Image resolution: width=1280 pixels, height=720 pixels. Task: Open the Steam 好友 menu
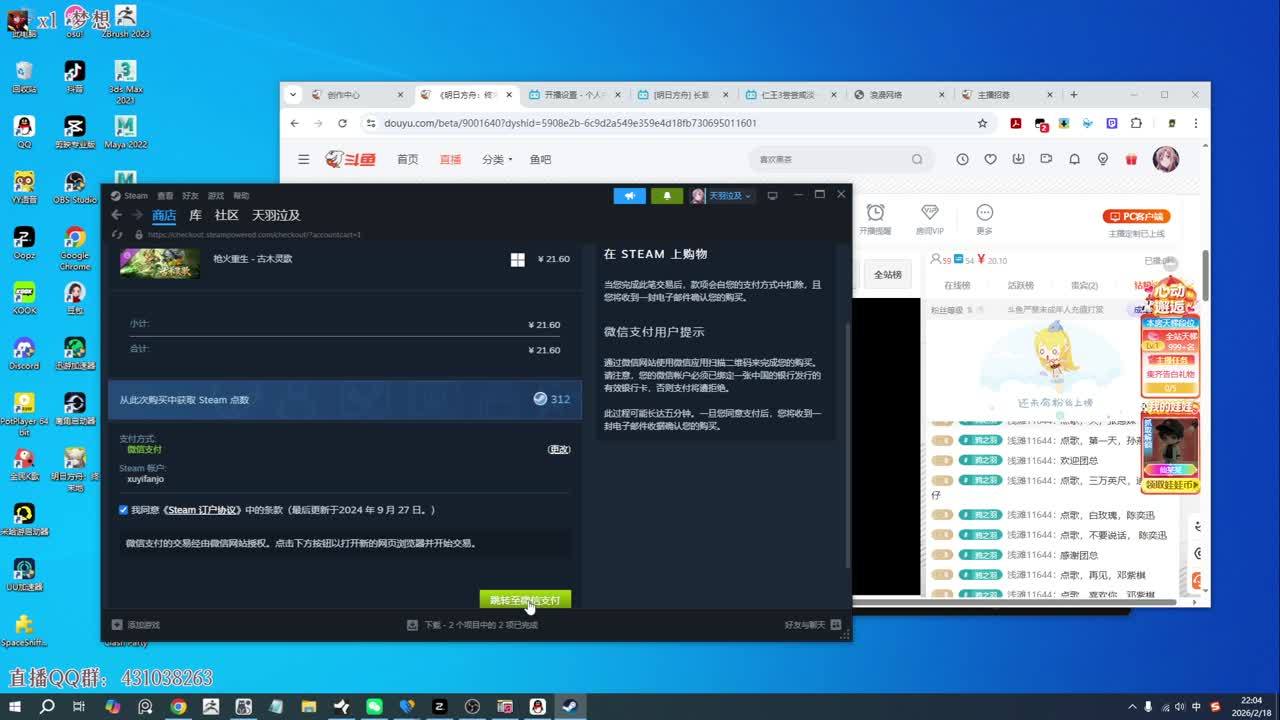coord(190,196)
